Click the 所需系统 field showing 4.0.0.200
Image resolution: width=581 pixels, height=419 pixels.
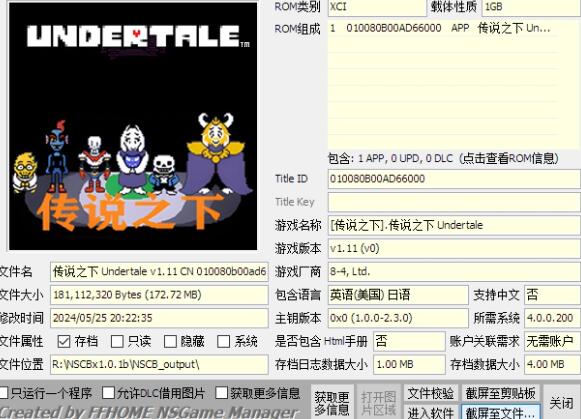point(552,318)
